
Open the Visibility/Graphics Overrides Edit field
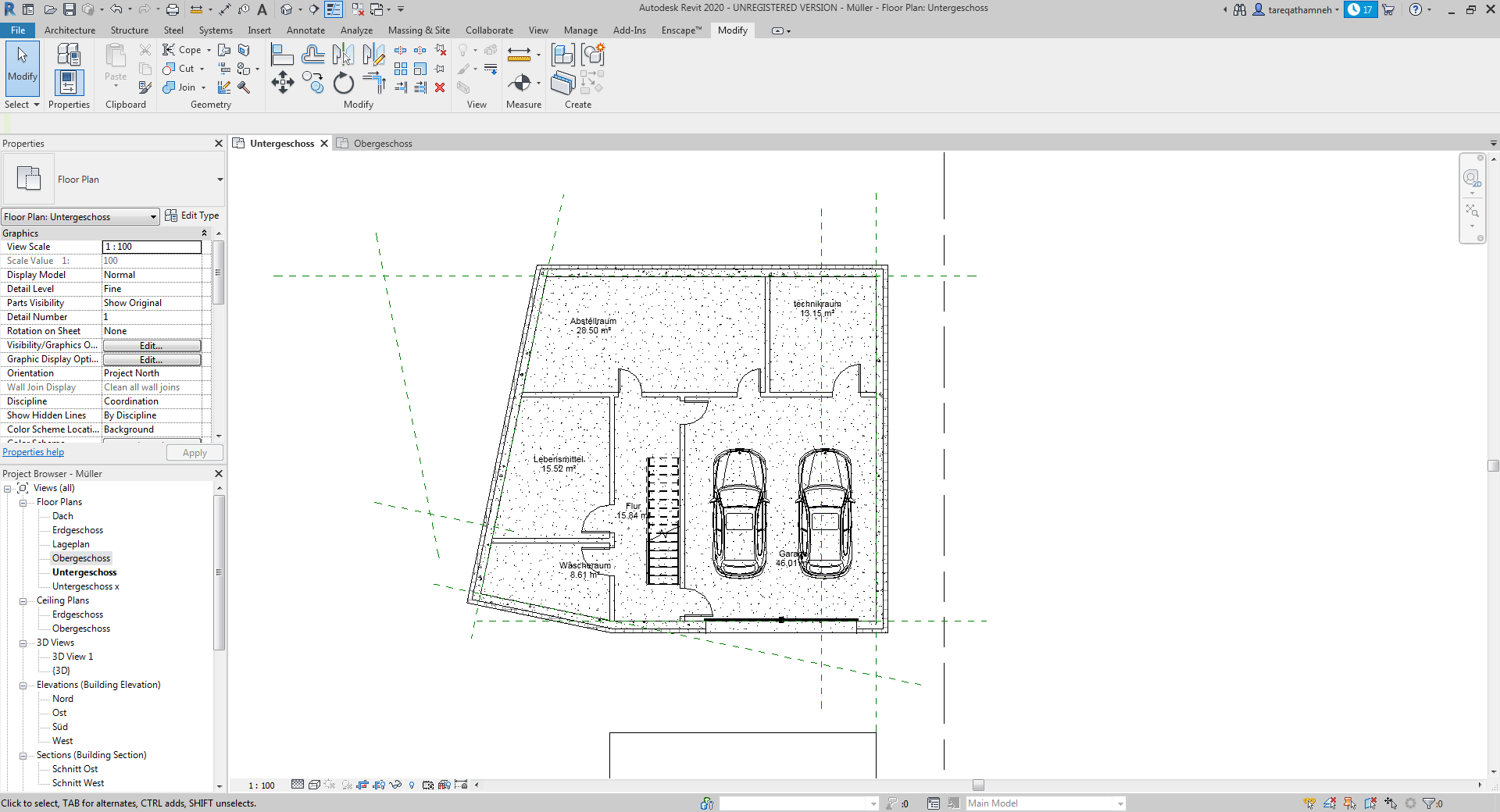click(x=152, y=345)
